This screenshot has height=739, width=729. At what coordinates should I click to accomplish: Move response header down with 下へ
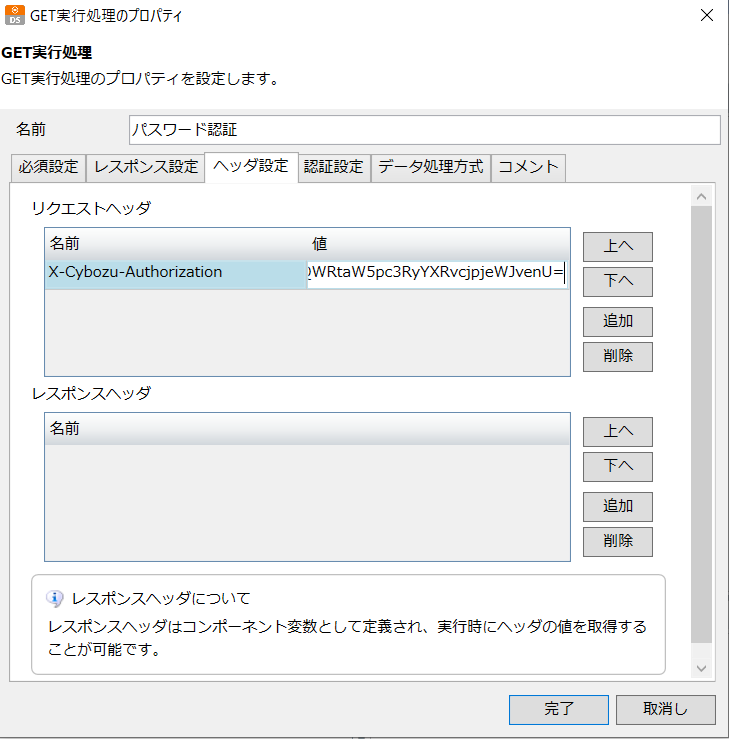[618, 467]
